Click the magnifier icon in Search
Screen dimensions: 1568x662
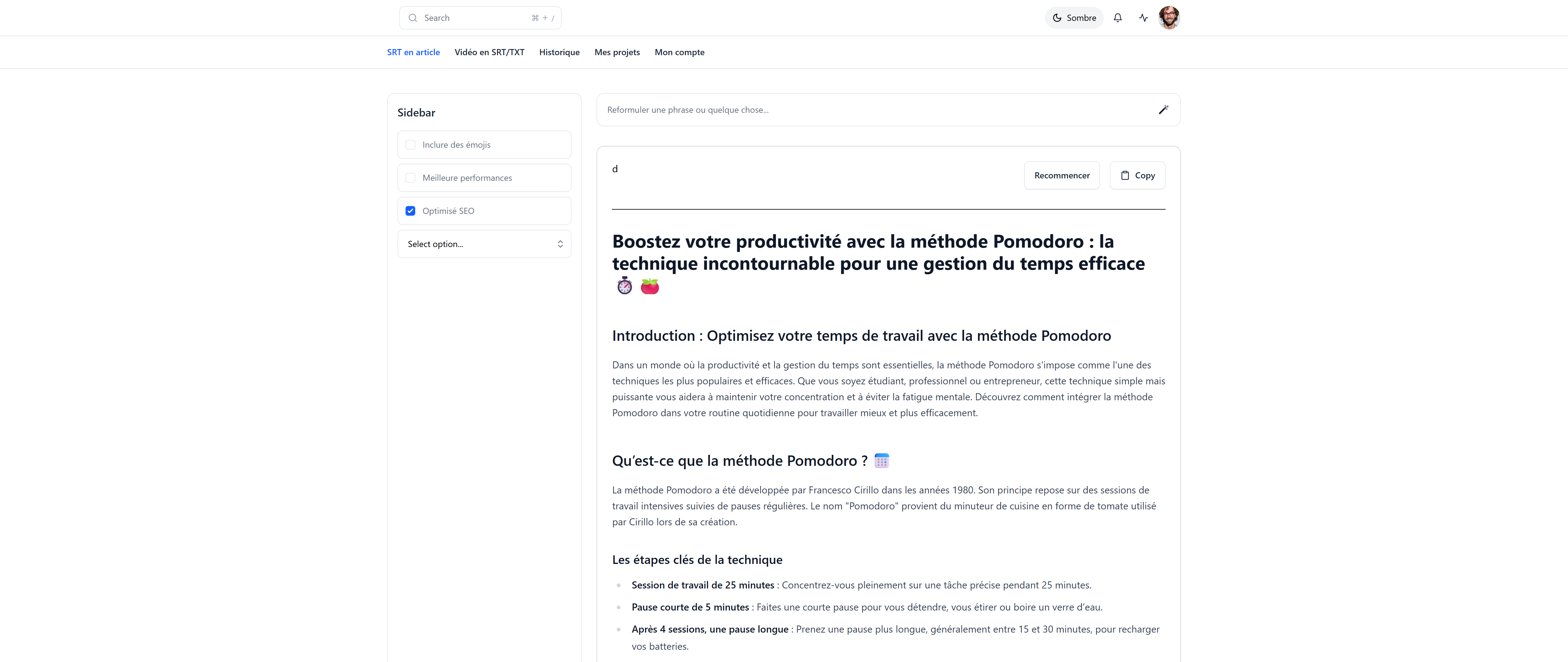pos(413,18)
